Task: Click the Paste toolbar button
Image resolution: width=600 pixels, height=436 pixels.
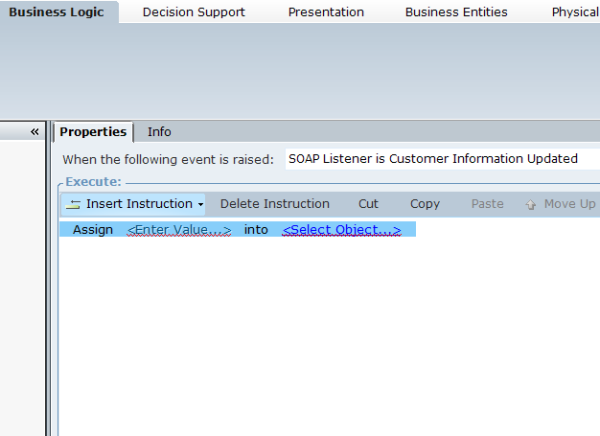Action: click(487, 204)
